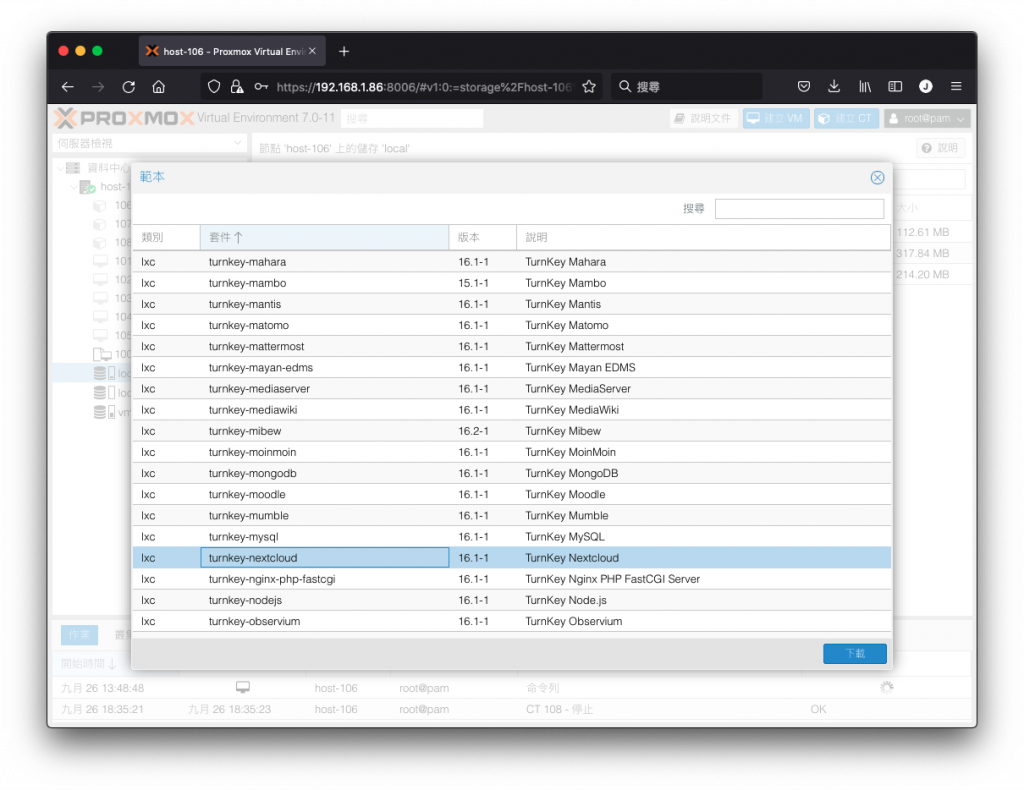The height and width of the screenshot is (790, 1024).
Task: Click the address bar URL
Action: pos(424,87)
